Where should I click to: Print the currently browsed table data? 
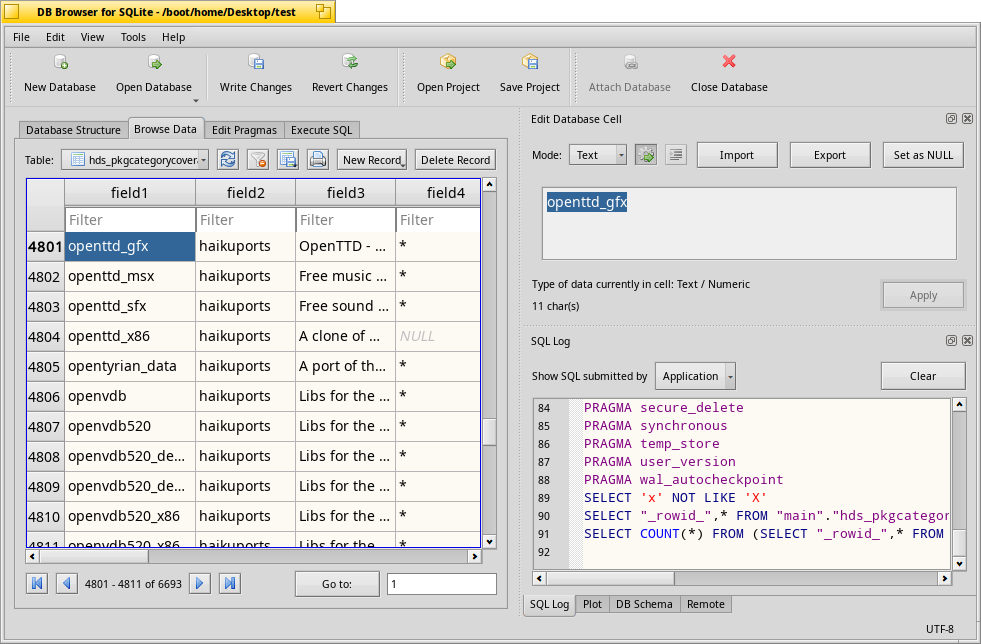318,160
